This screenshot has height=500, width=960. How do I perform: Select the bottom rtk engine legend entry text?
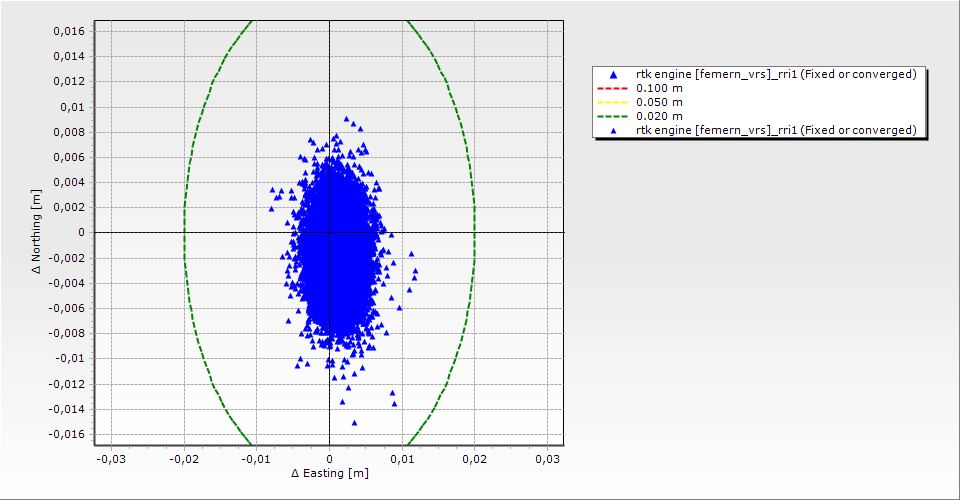(776, 130)
